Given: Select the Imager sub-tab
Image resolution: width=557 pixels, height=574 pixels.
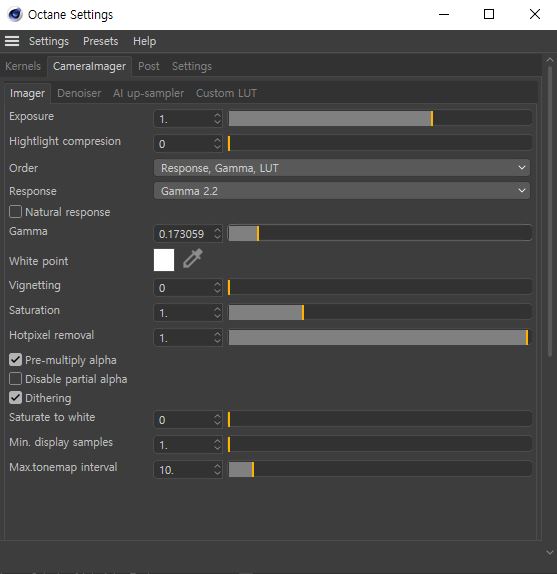Looking at the screenshot, I should (x=27, y=93).
